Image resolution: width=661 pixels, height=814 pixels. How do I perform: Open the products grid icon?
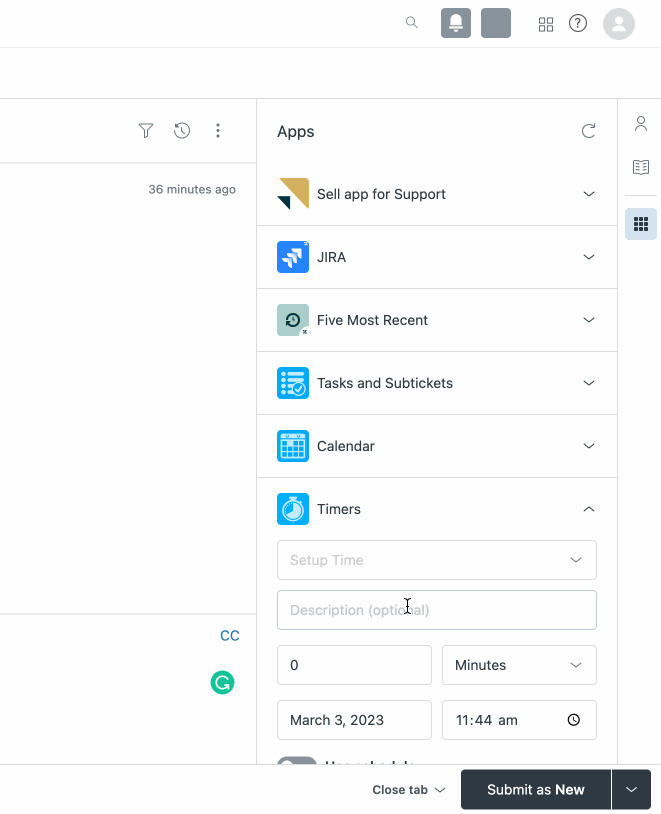(546, 24)
